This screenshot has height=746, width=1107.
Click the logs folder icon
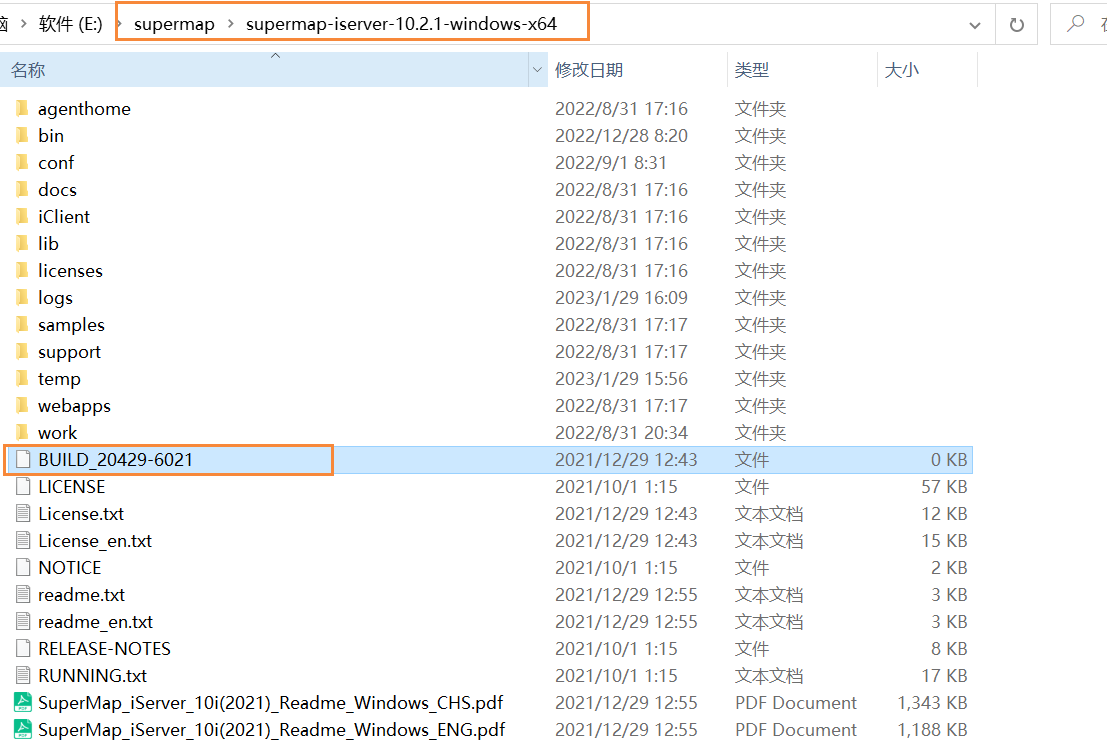pyautogui.click(x=23, y=298)
